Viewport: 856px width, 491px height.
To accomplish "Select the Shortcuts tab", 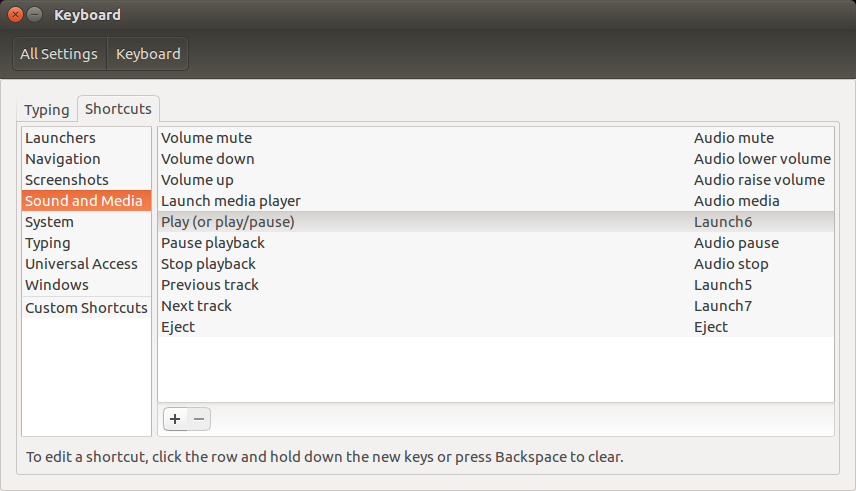I will click(x=118, y=109).
